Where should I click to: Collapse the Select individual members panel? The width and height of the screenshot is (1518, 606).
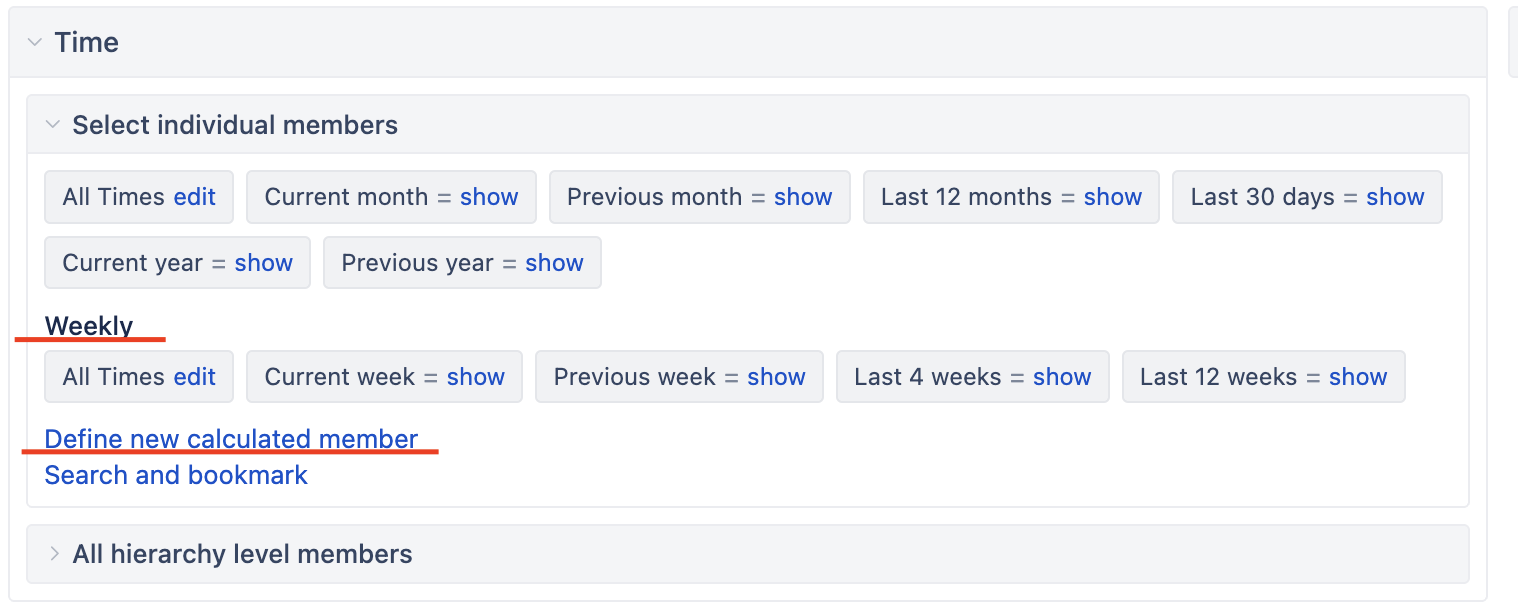click(x=53, y=125)
